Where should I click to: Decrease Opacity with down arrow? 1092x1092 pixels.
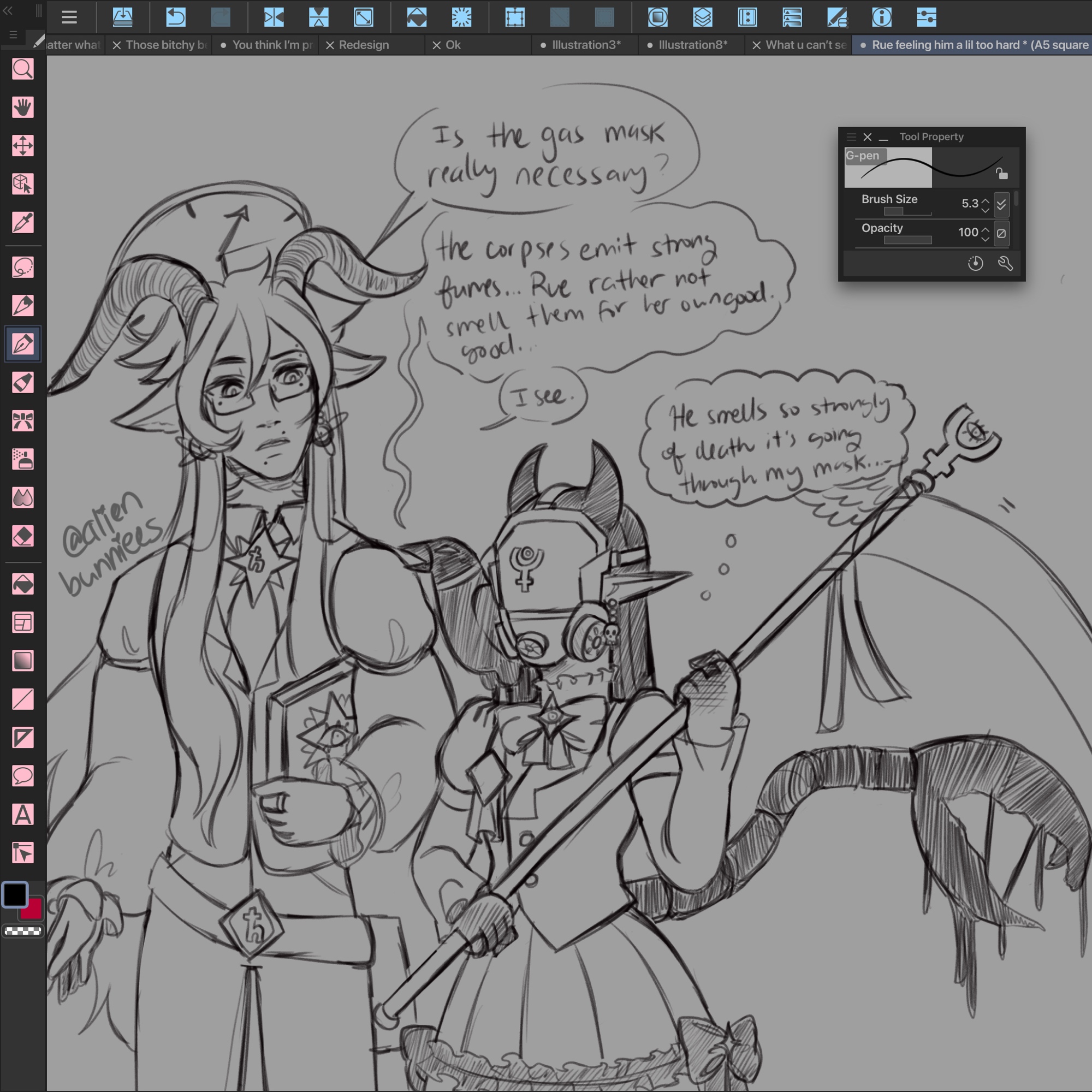[986, 239]
